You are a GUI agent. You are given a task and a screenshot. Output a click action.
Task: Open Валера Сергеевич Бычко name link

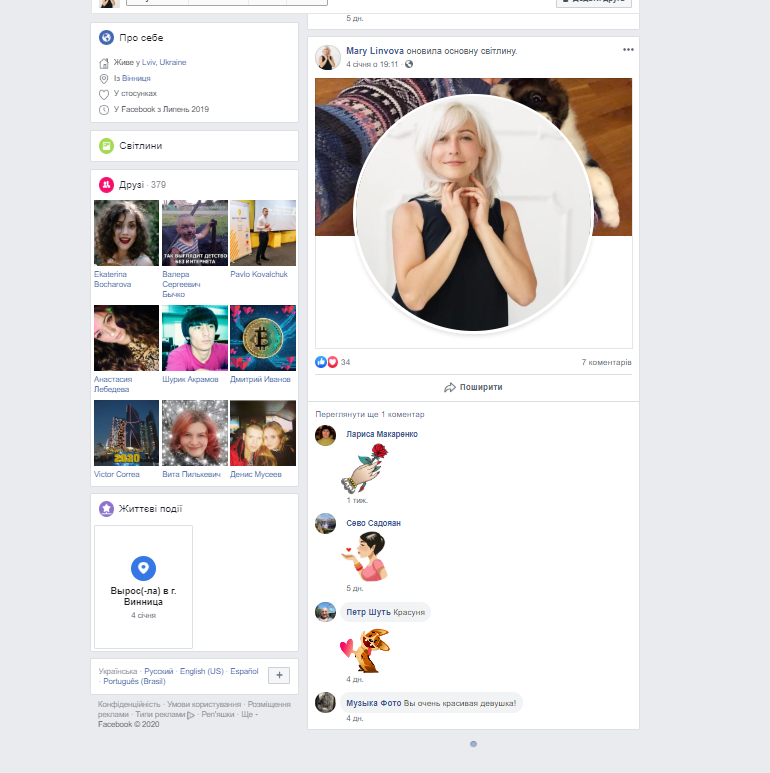pyautogui.click(x=181, y=284)
